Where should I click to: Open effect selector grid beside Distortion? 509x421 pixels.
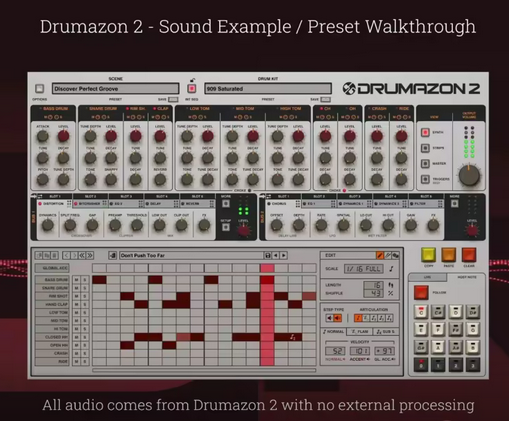coord(69,204)
